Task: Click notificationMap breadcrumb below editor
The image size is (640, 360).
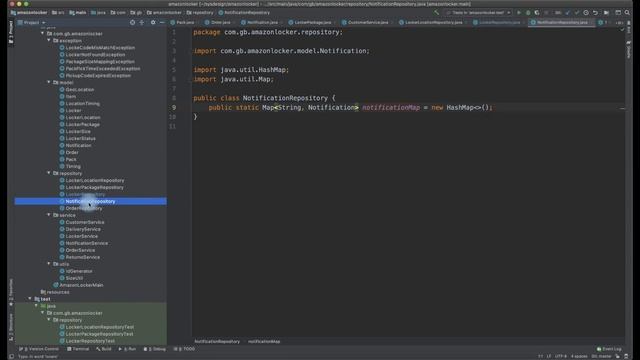Action: 264,341
